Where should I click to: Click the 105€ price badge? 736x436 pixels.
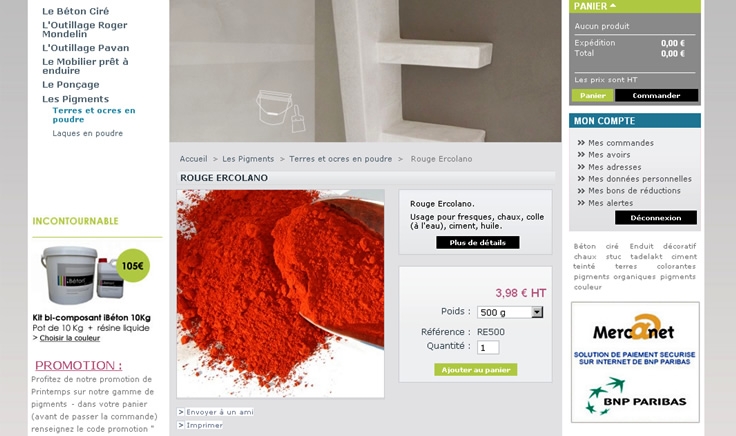133,266
